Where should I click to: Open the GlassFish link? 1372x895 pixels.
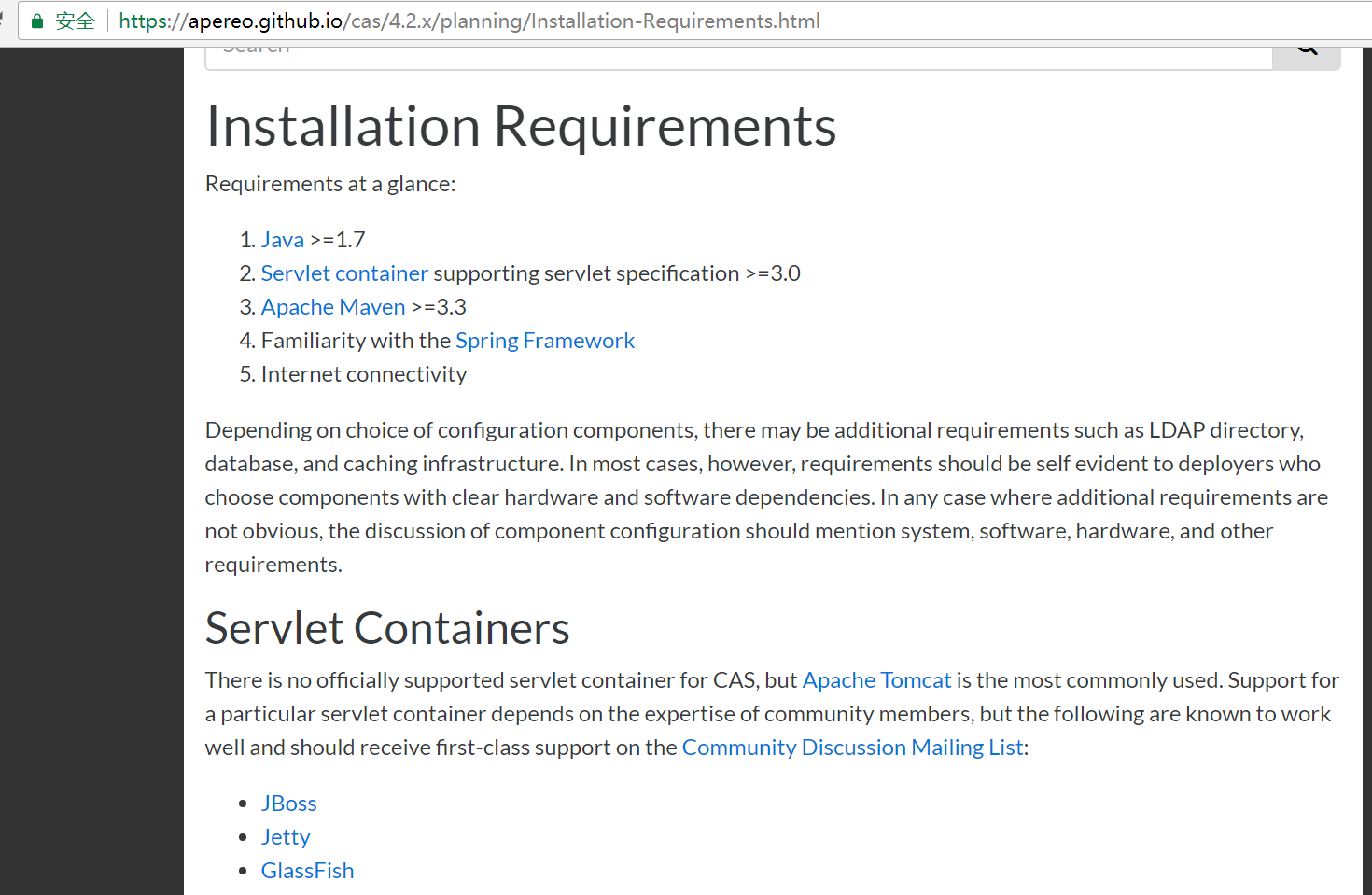(307, 871)
